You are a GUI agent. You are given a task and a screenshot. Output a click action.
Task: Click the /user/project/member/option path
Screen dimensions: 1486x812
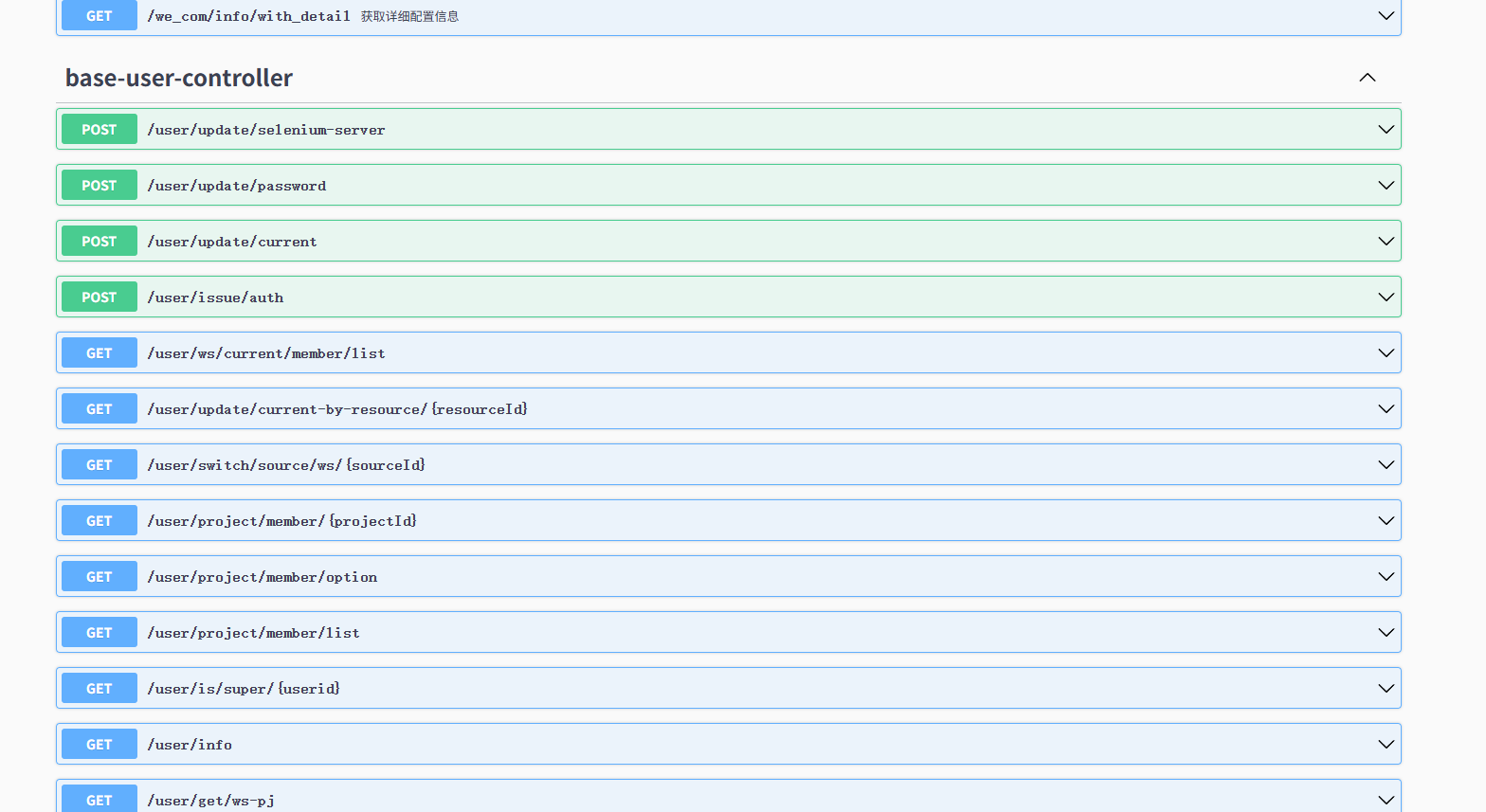coord(263,577)
